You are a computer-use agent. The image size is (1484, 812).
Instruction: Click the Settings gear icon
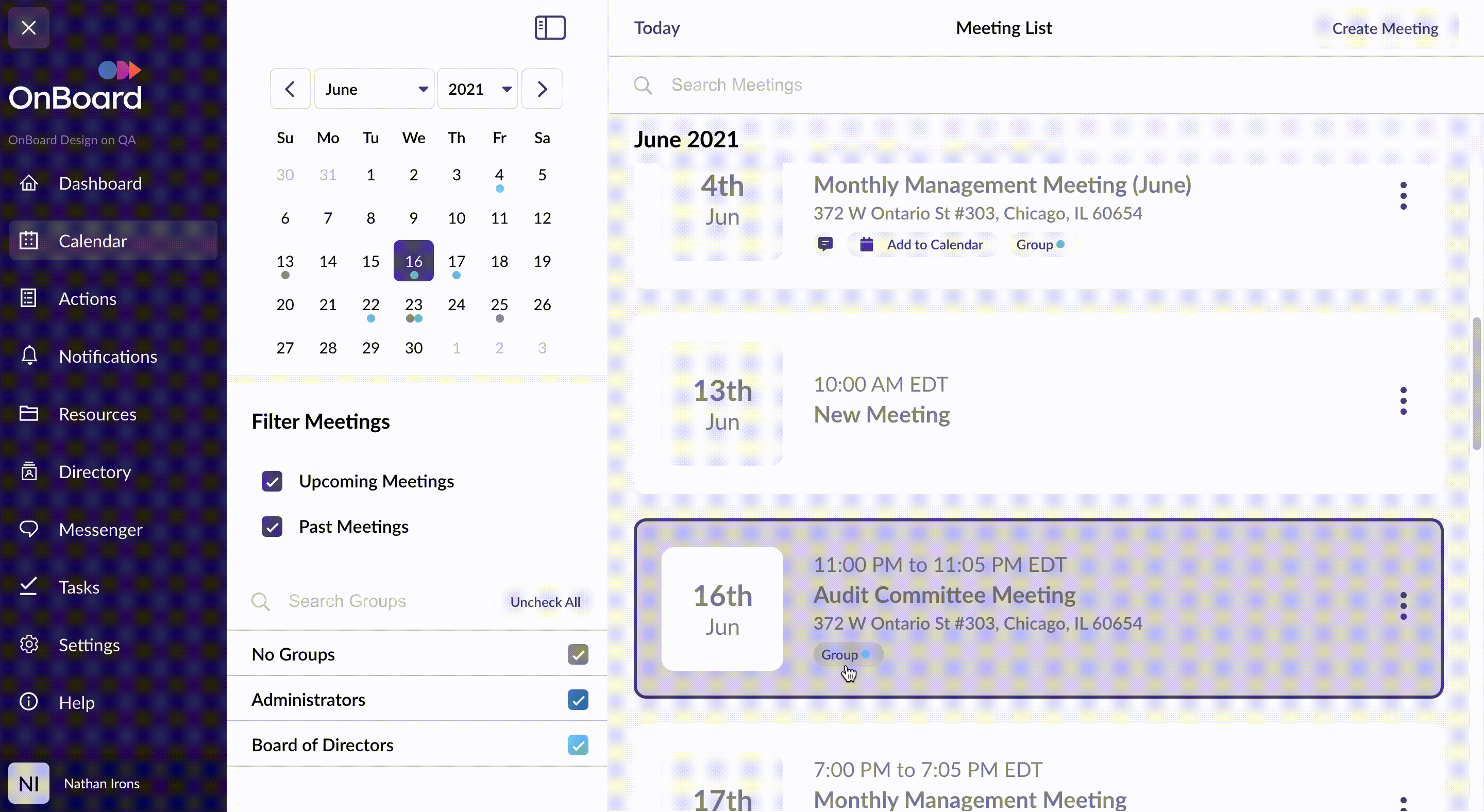pyautogui.click(x=29, y=644)
